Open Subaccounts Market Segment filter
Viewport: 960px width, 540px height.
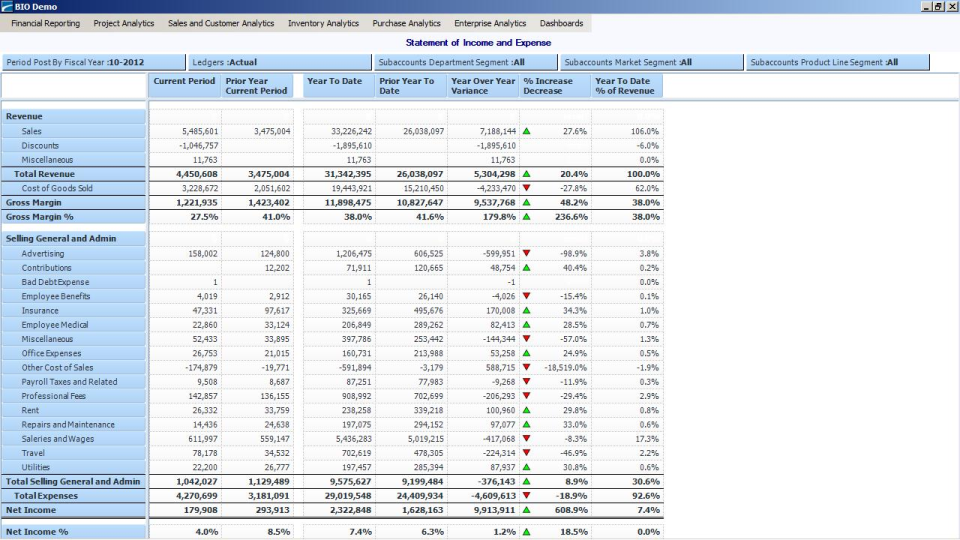pyautogui.click(x=650, y=62)
